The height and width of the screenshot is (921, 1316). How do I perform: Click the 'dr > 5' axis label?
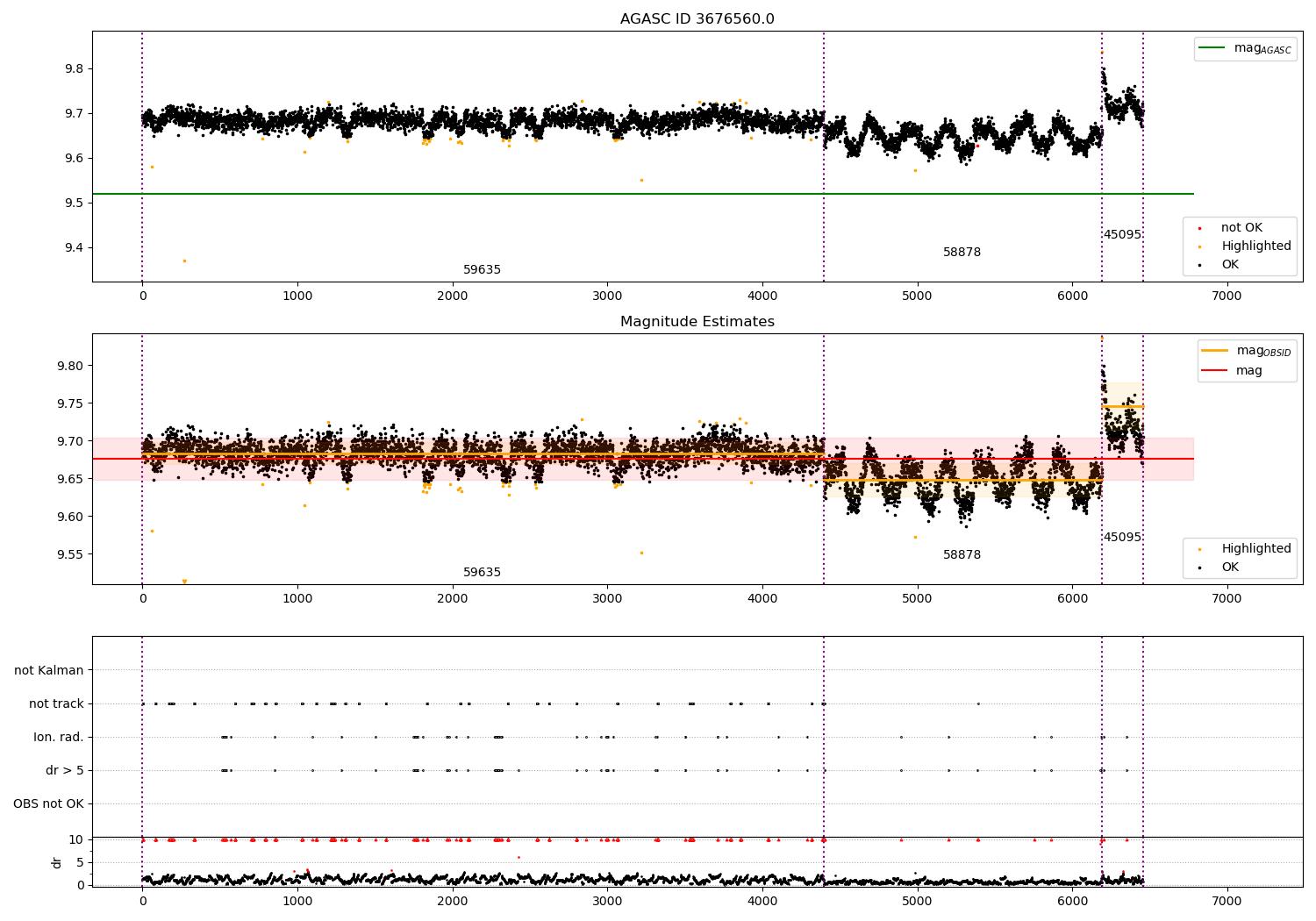click(65, 770)
